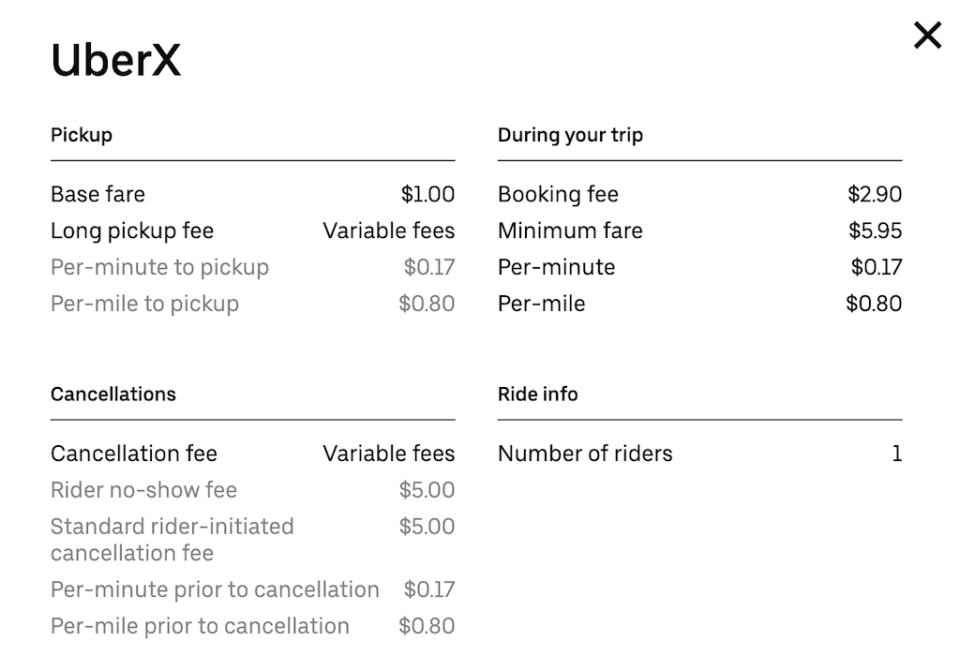
Task: Click the Per-minute trip rate row
Action: tap(556, 267)
